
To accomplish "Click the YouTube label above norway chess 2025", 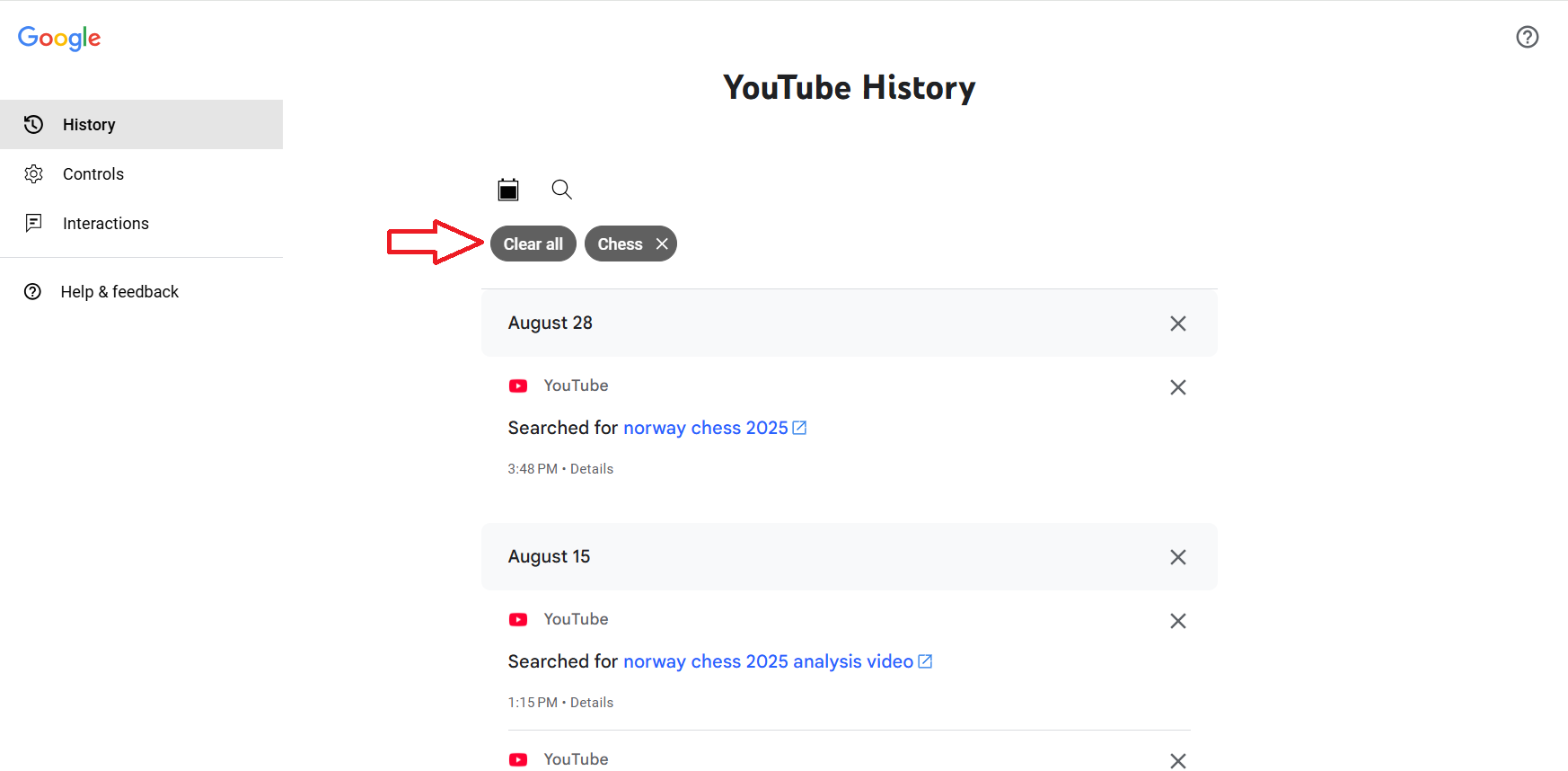I will pos(576,385).
